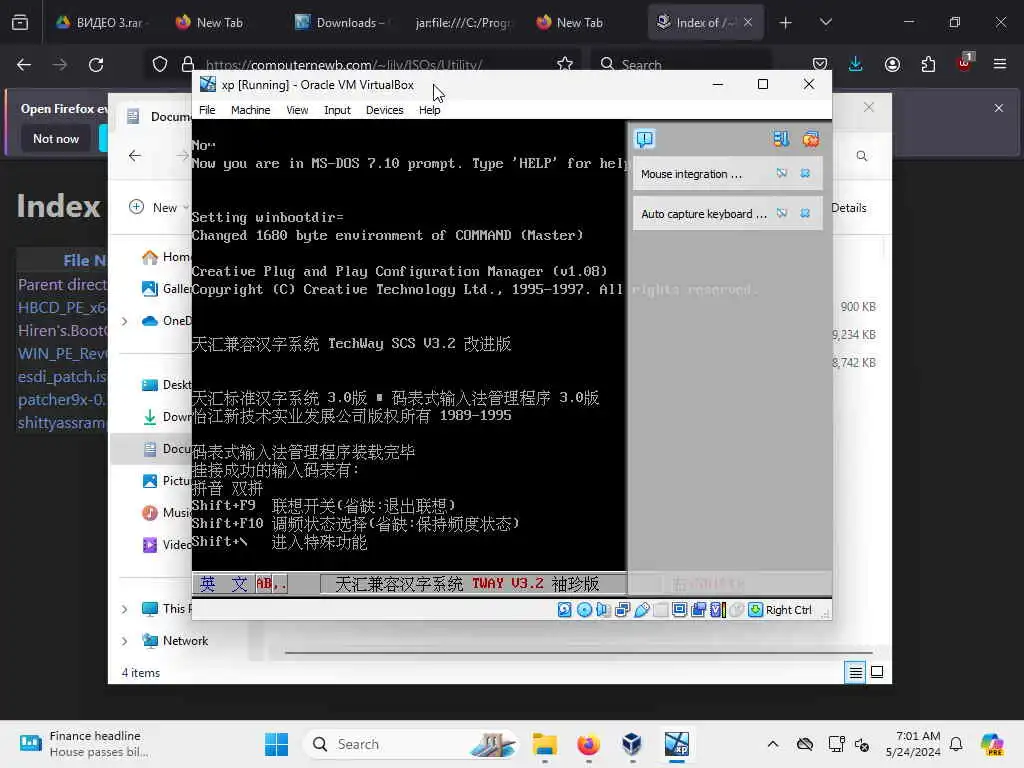The width and height of the screenshot is (1024, 768).
Task: Open a new Firefox tab with plus button
Action: [786, 22]
